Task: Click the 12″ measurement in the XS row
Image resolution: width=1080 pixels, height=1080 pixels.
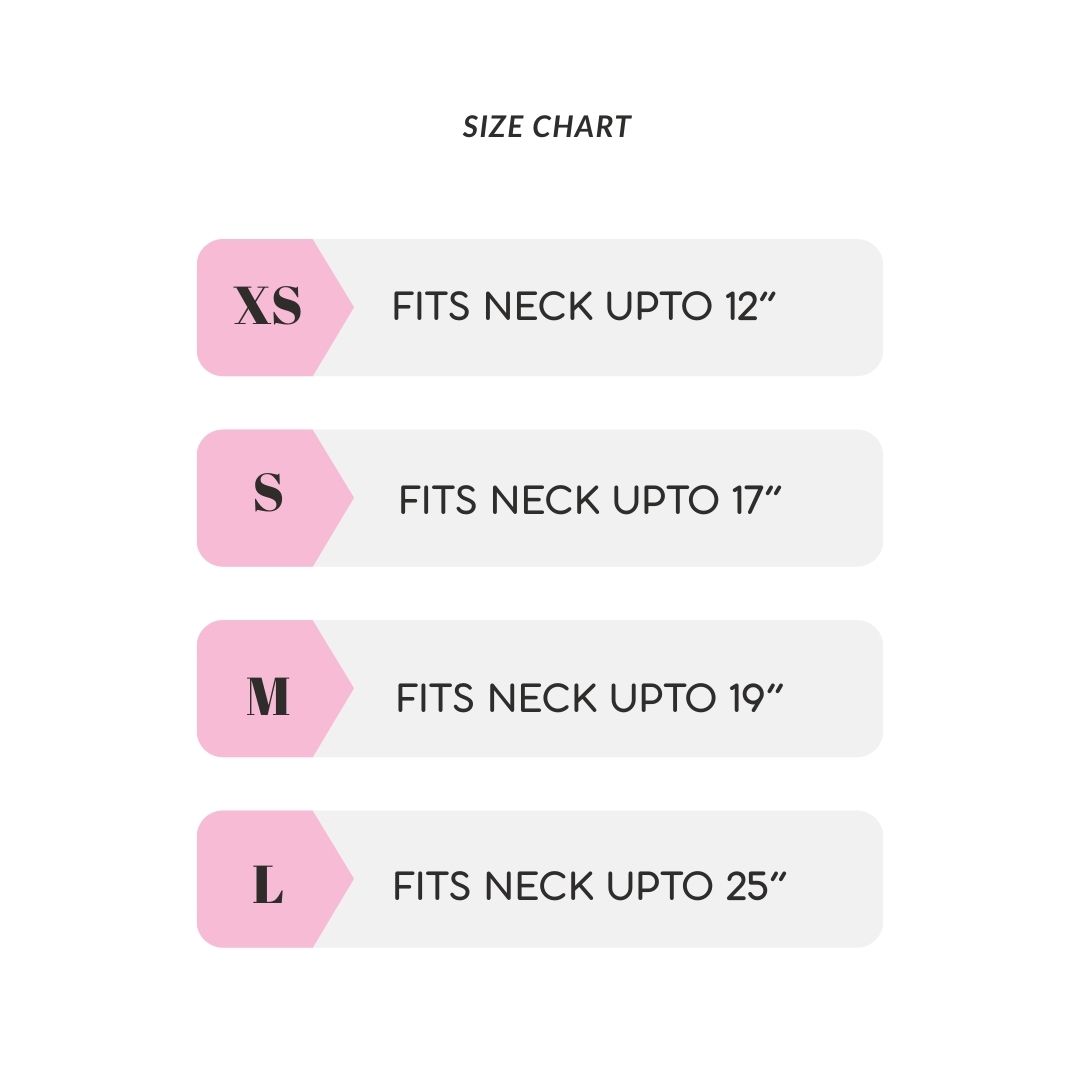Action: pos(752,307)
